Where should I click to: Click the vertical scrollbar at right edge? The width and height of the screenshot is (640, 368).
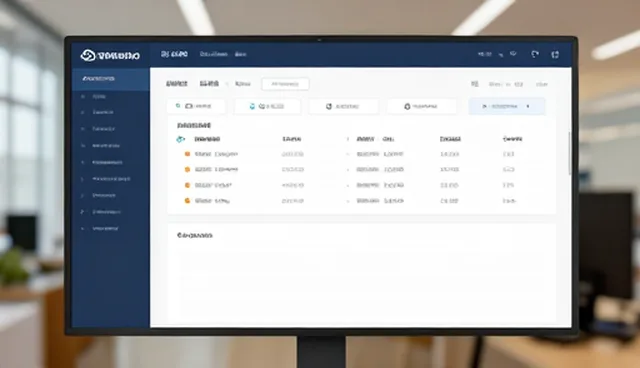click(569, 153)
